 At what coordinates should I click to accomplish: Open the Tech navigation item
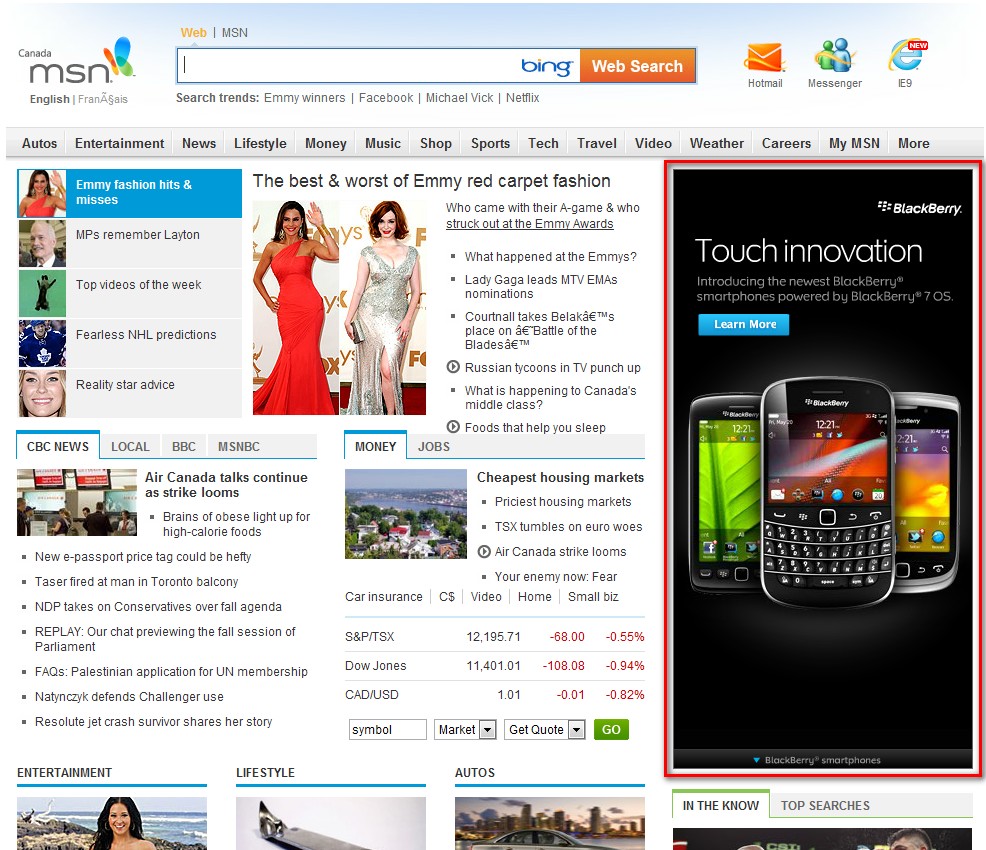tap(543, 143)
